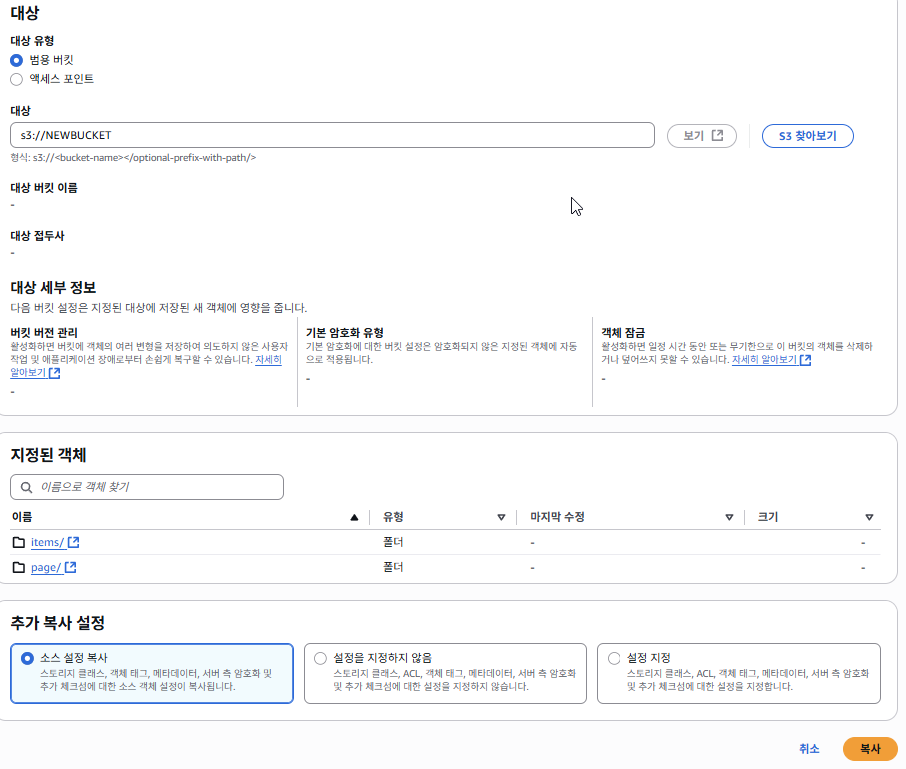Viewport: 906px width, 769px height.
Task: Click external link icon beside page/
Action: coord(71,568)
